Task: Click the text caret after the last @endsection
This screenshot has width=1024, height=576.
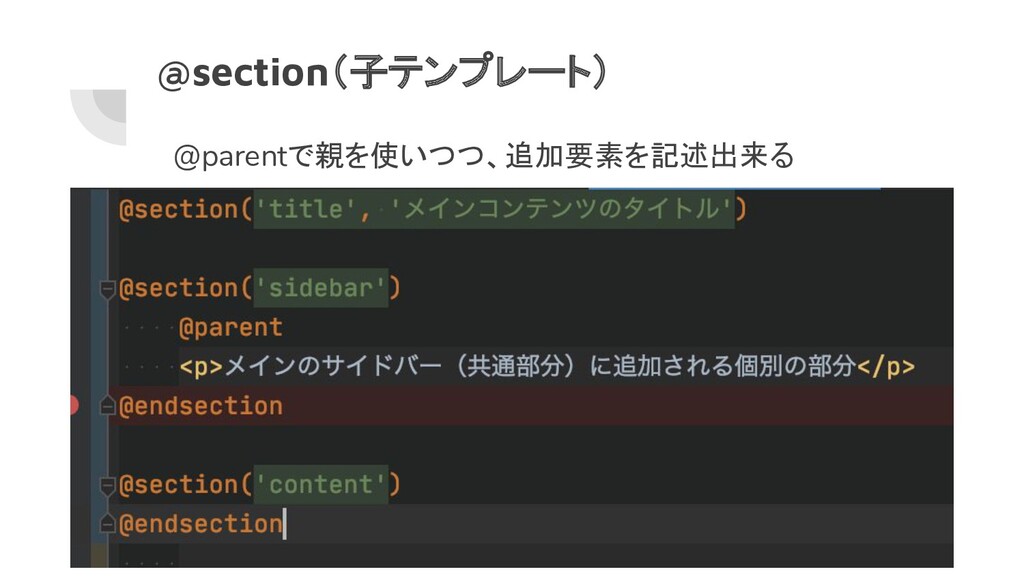Action: click(284, 524)
